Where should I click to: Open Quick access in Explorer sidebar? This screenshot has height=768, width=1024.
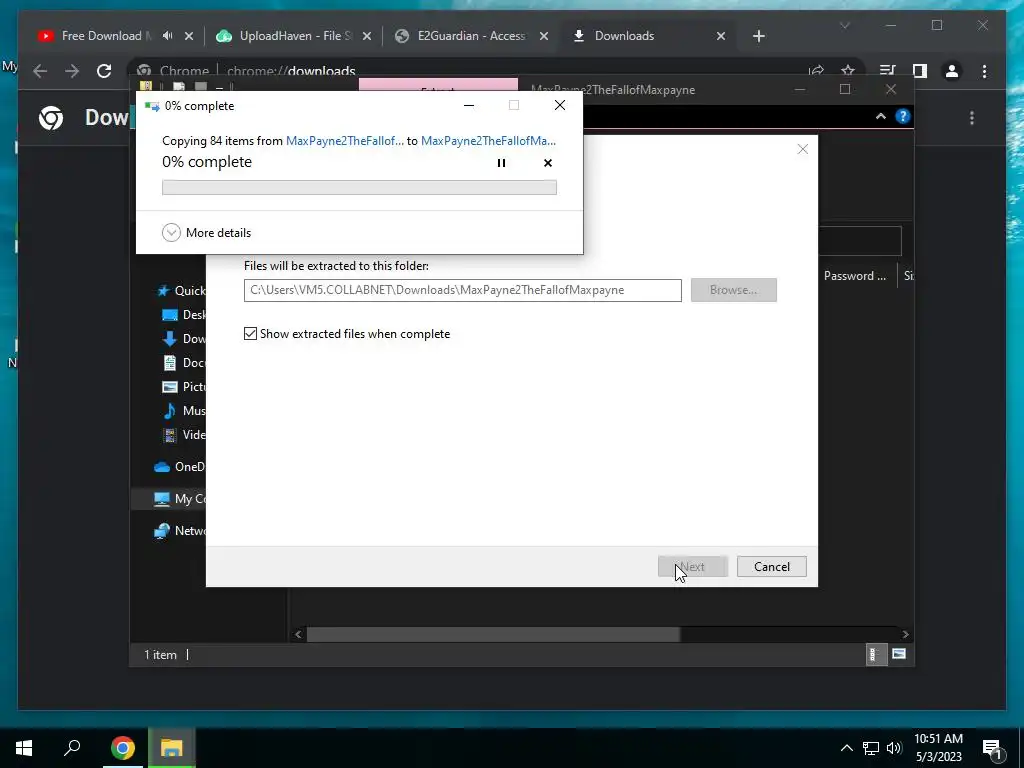182,291
